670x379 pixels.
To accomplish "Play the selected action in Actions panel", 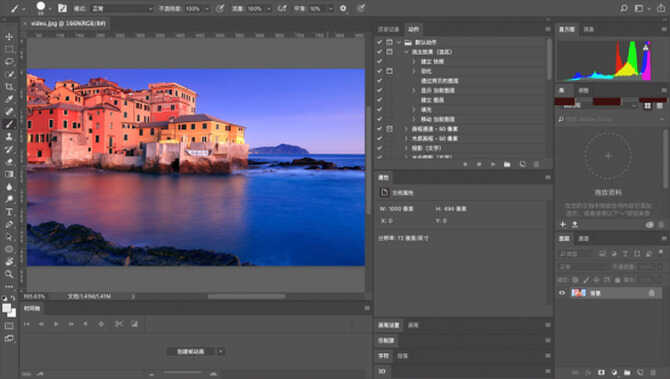I will 493,164.
